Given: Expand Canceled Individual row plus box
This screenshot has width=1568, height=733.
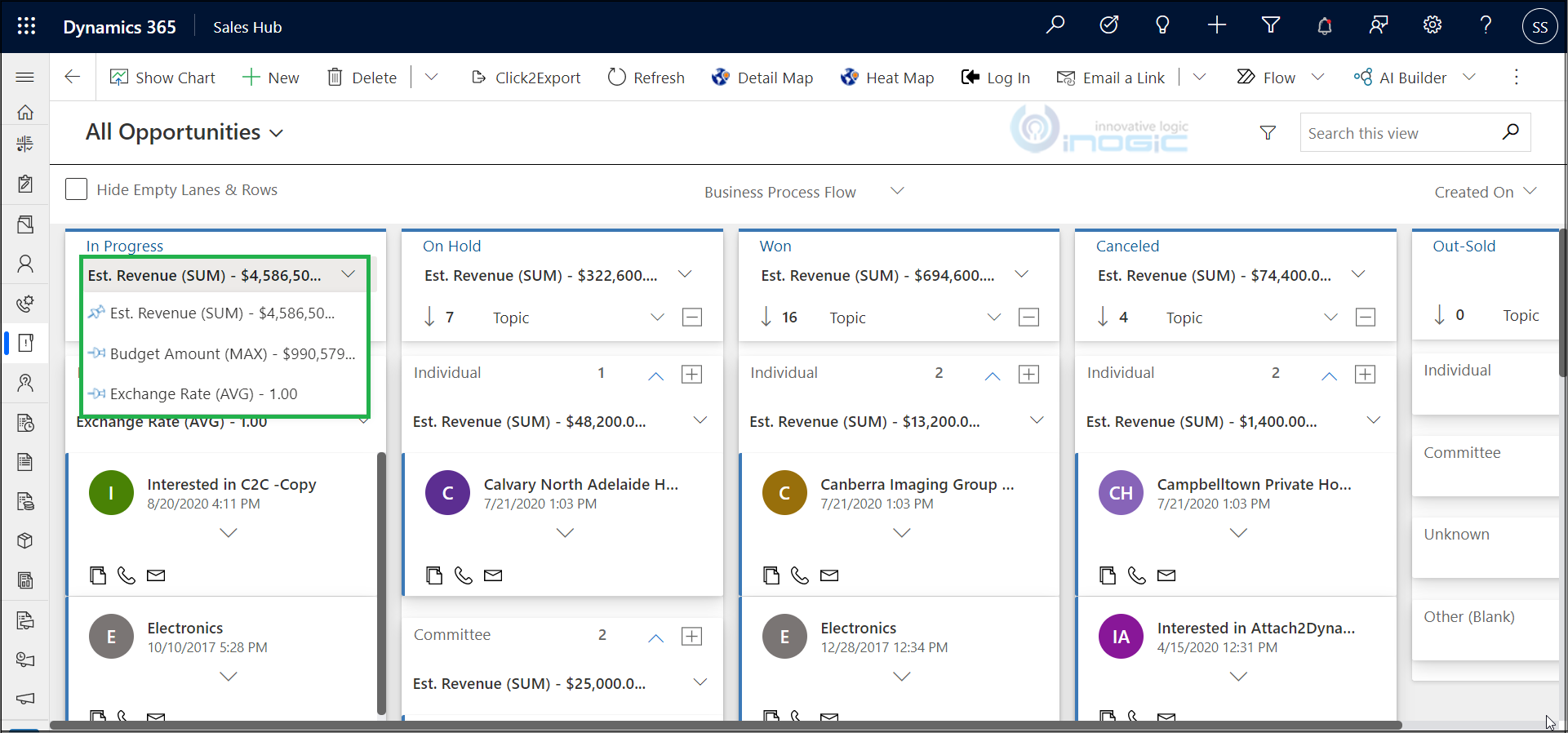Looking at the screenshot, I should [x=1366, y=374].
